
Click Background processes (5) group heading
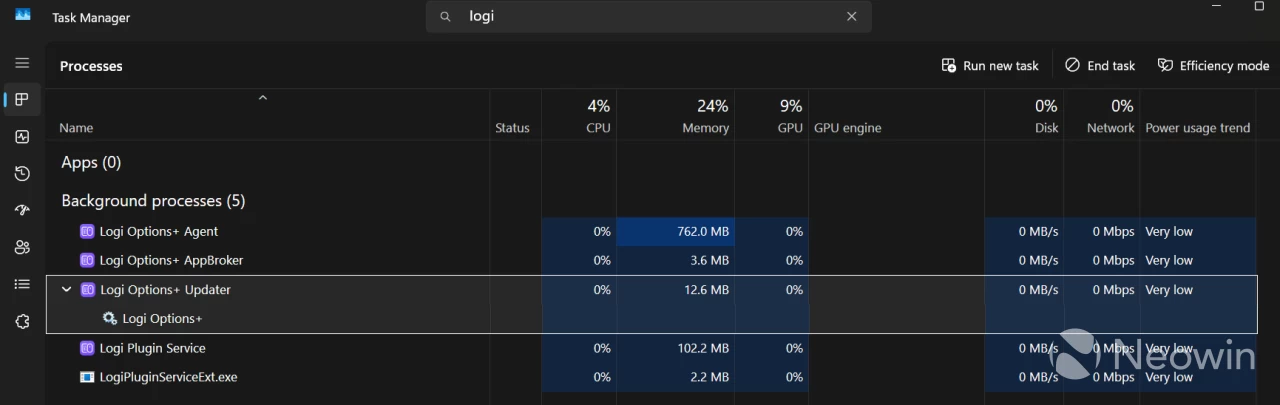click(153, 201)
